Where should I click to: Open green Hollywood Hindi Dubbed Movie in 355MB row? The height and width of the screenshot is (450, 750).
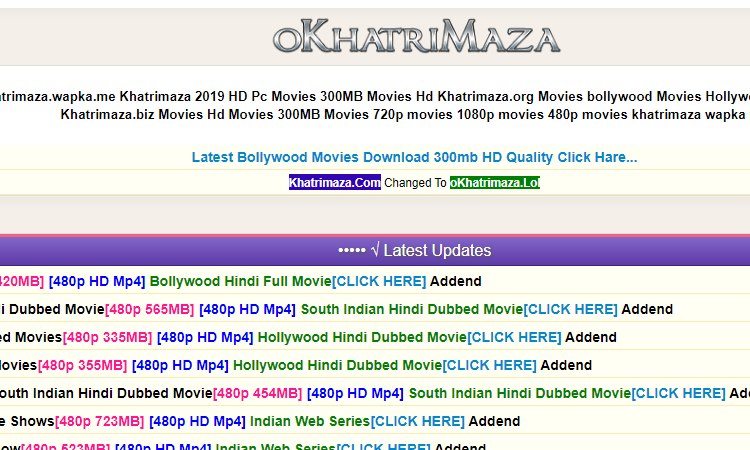point(337,366)
